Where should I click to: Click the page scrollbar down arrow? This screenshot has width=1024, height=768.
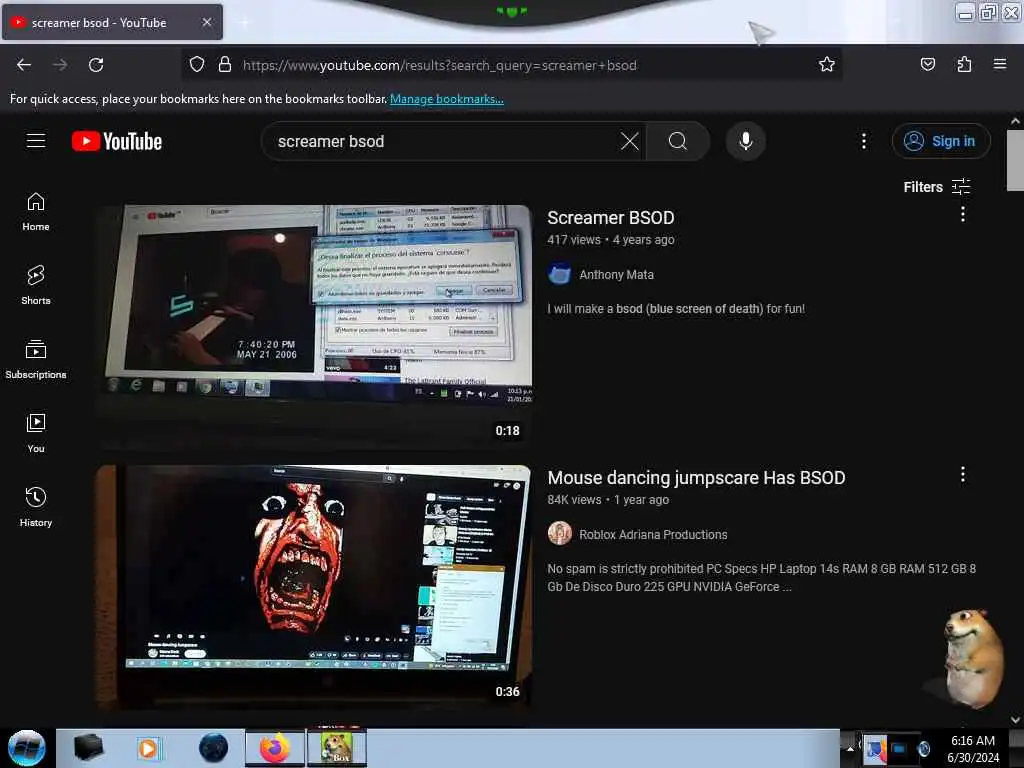[x=1015, y=720]
